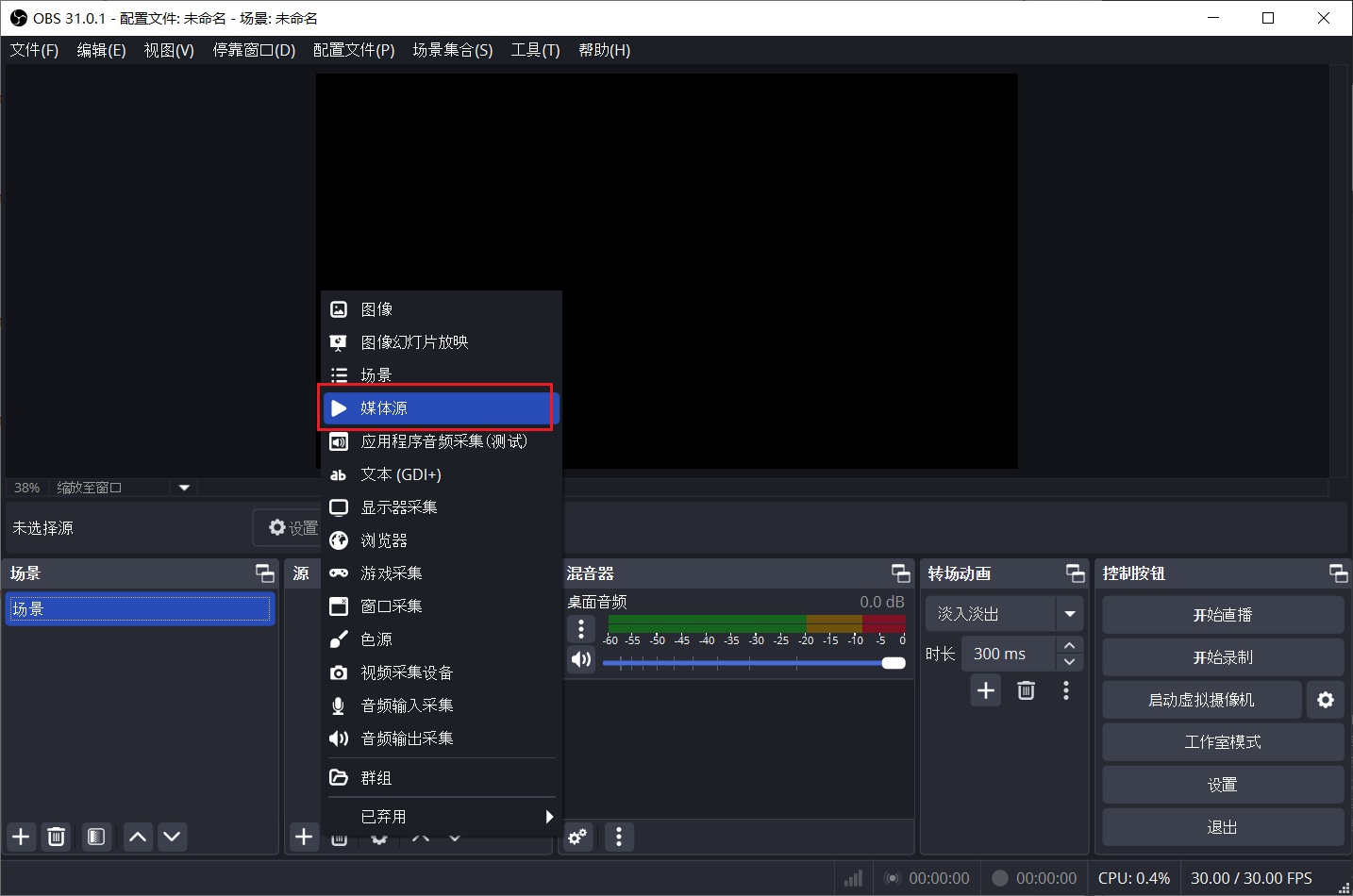Open virtual camera settings gear icon
Image resolution: width=1353 pixels, height=896 pixels.
1325,700
